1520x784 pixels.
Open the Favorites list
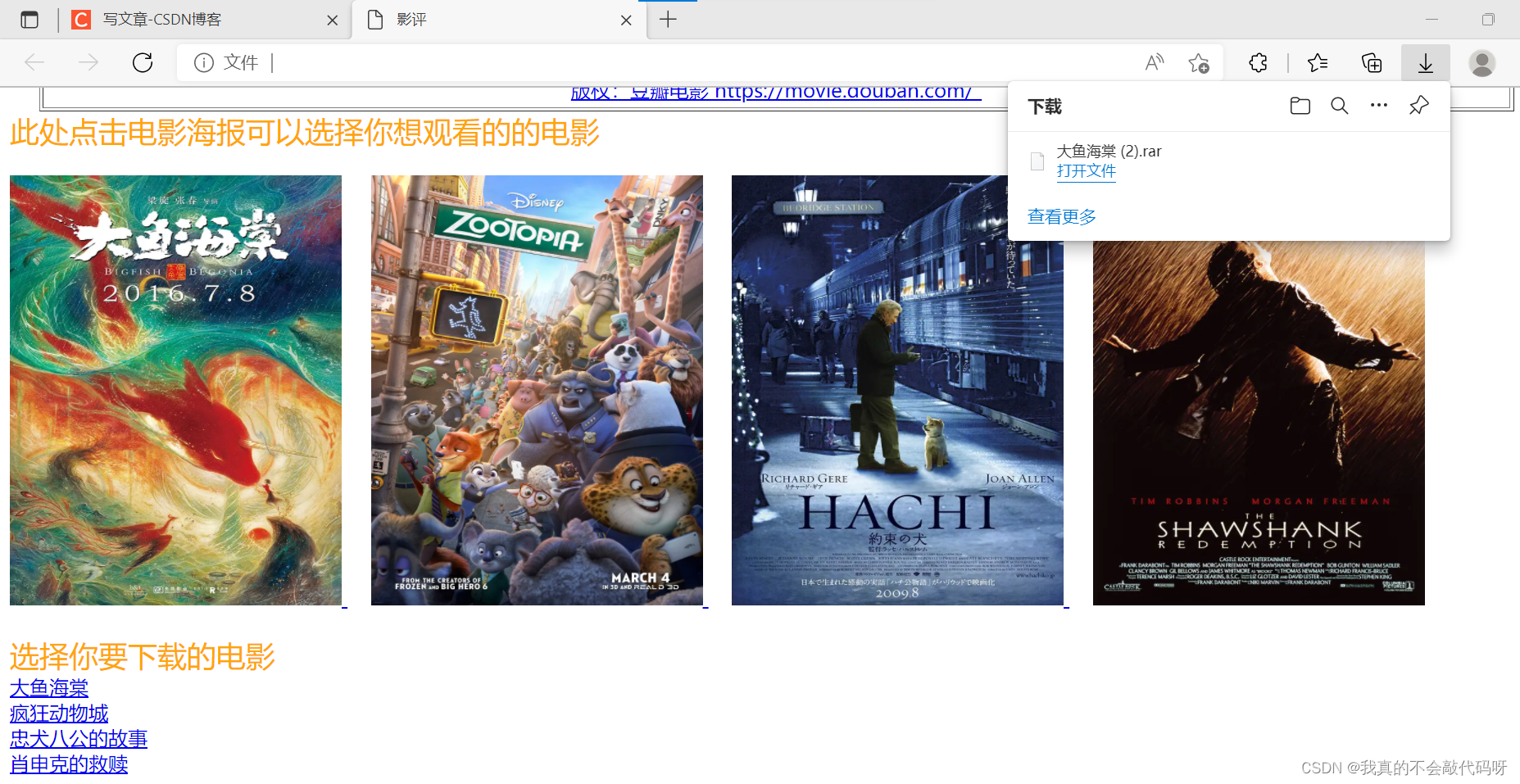coord(1318,62)
